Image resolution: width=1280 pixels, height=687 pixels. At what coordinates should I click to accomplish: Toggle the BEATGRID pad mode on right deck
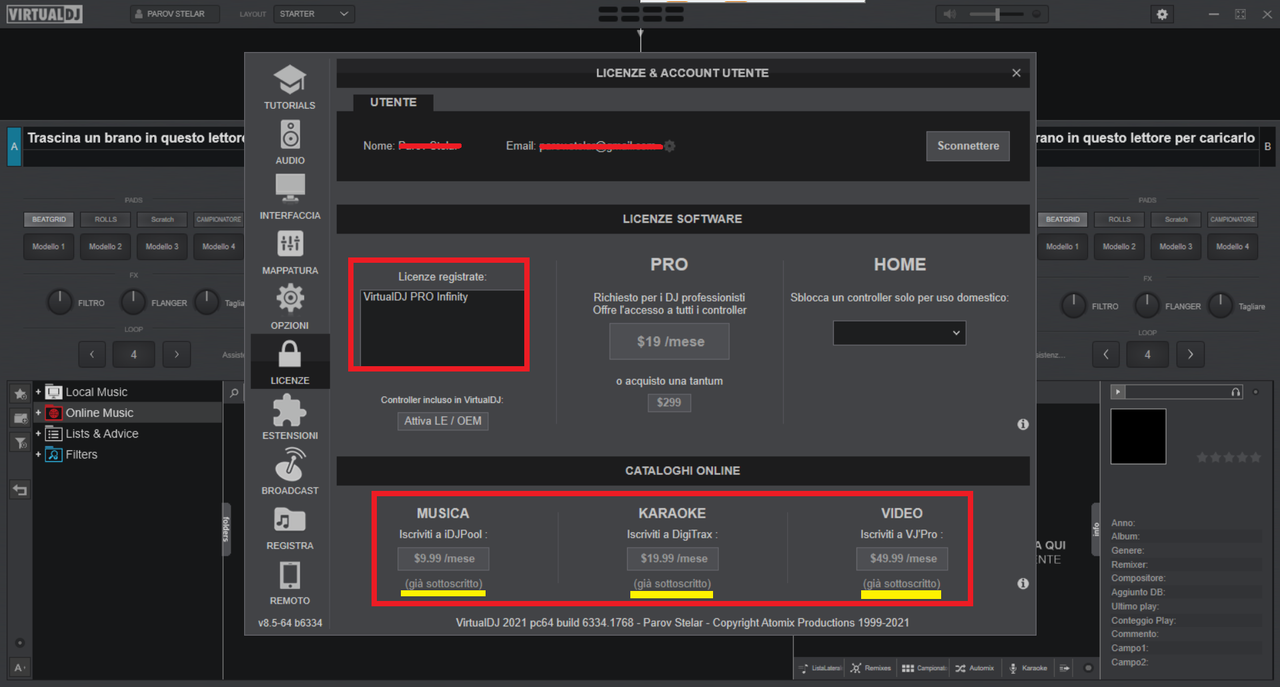pos(1062,219)
